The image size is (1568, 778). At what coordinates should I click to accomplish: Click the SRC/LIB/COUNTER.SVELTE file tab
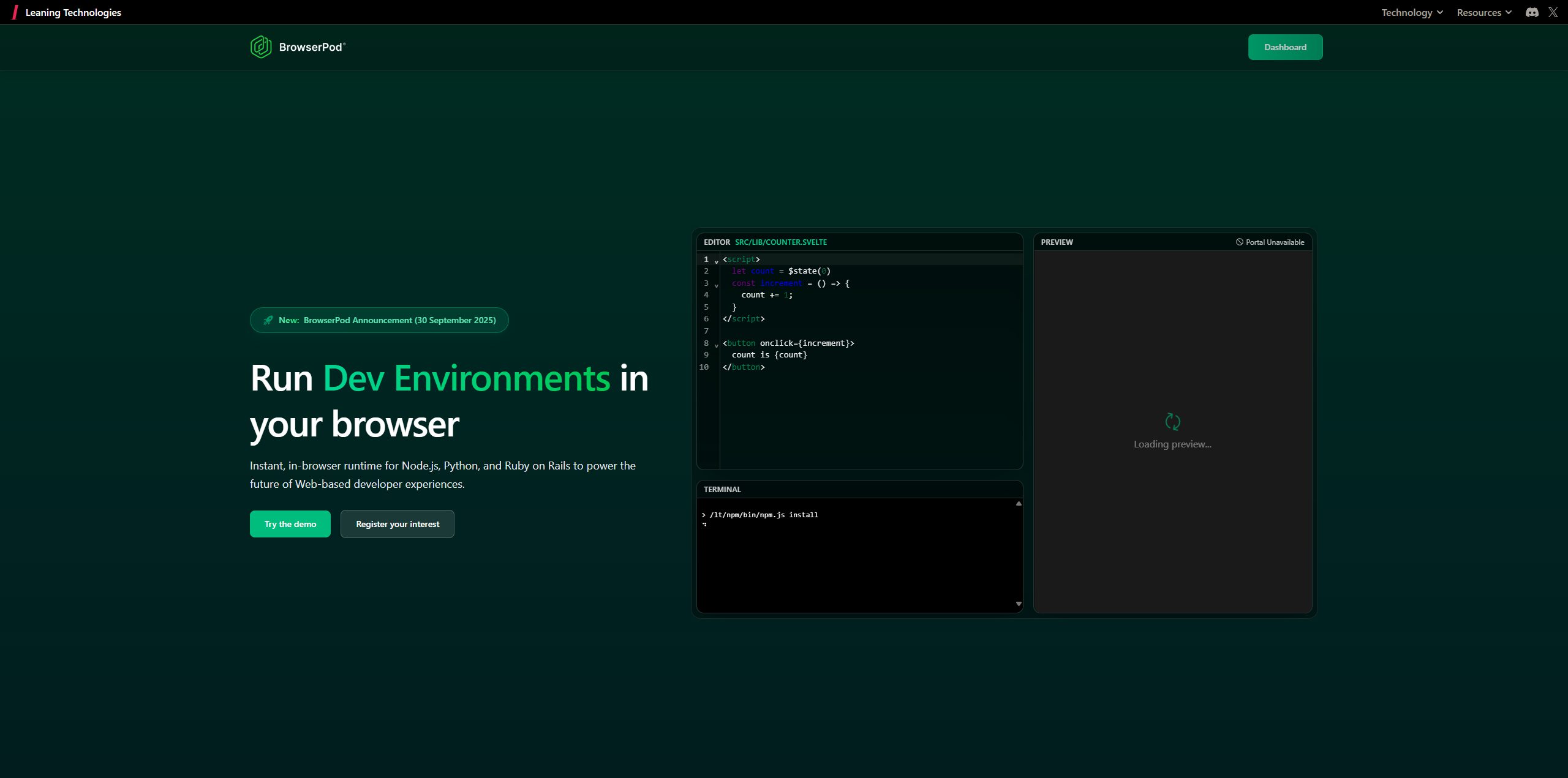[x=780, y=242]
